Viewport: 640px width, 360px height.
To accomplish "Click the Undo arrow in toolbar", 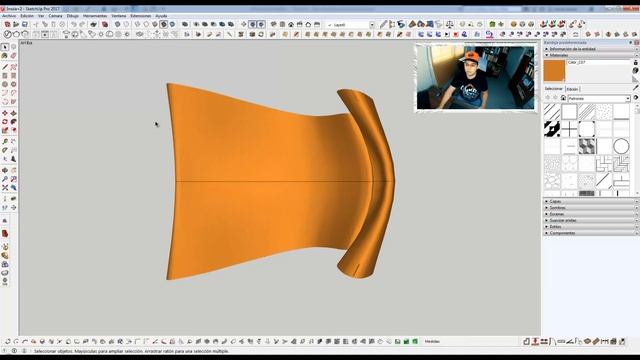I will click(x=74, y=24).
